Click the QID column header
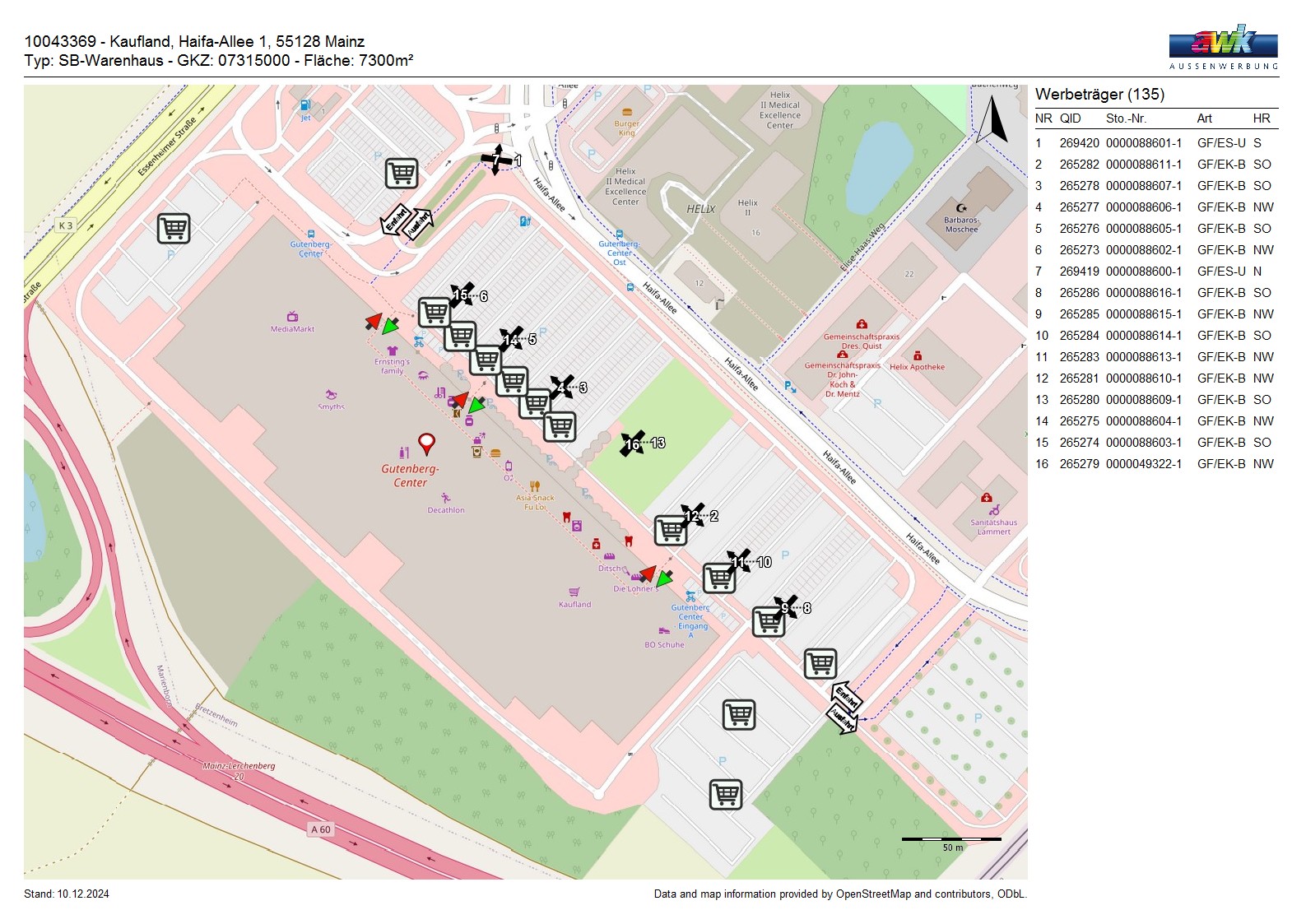Viewport: 1306px width, 924px height. coord(1070,118)
